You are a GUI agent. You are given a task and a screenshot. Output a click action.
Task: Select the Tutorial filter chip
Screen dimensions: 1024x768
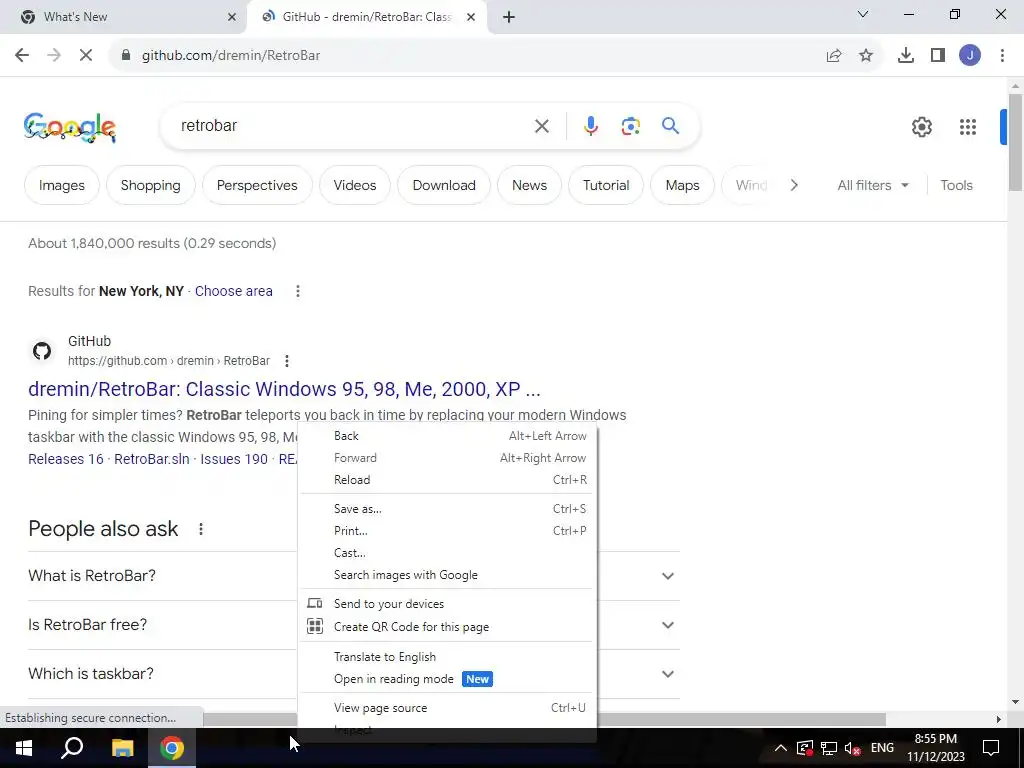point(606,185)
